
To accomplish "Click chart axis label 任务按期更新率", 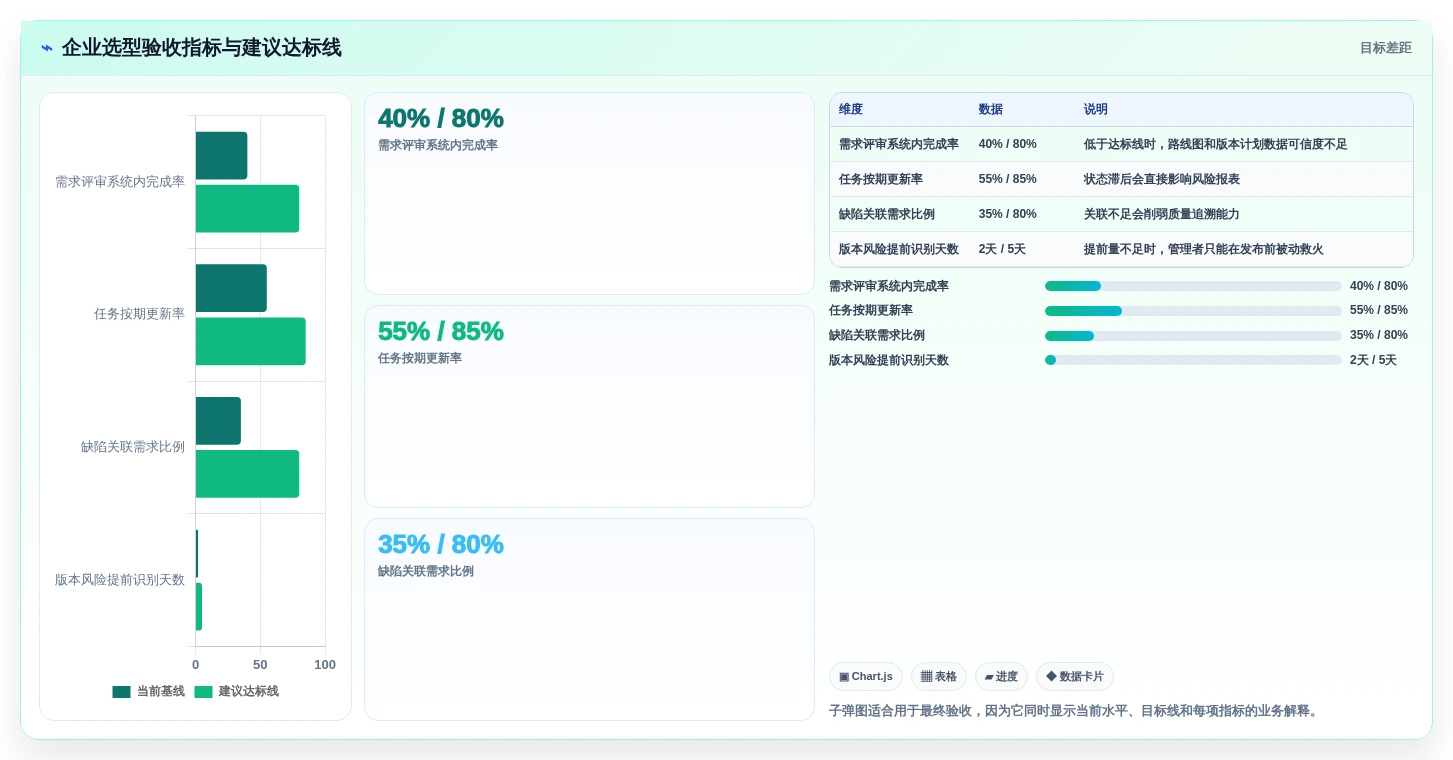I will tap(139, 314).
